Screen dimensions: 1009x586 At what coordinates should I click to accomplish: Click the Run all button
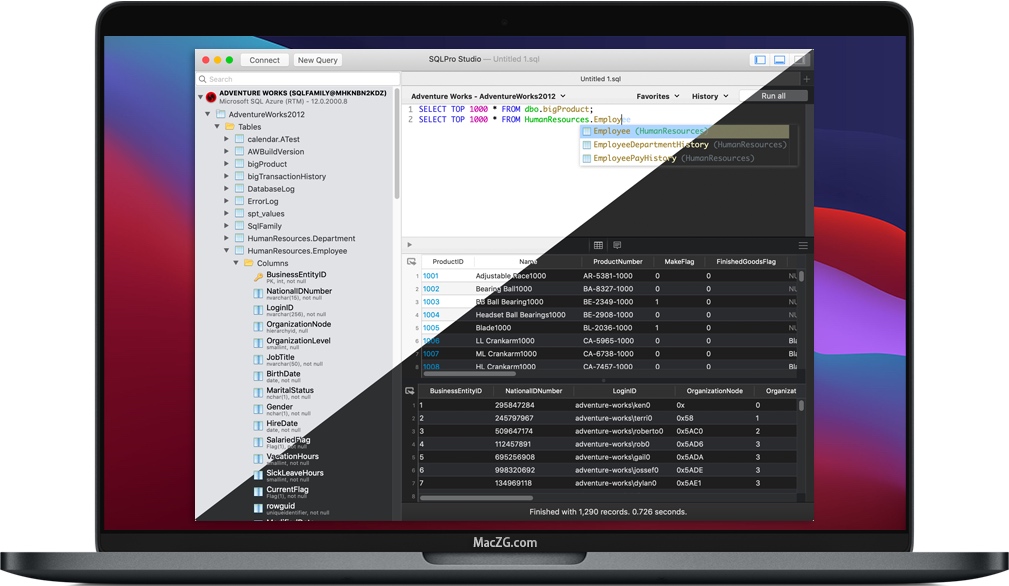click(773, 96)
